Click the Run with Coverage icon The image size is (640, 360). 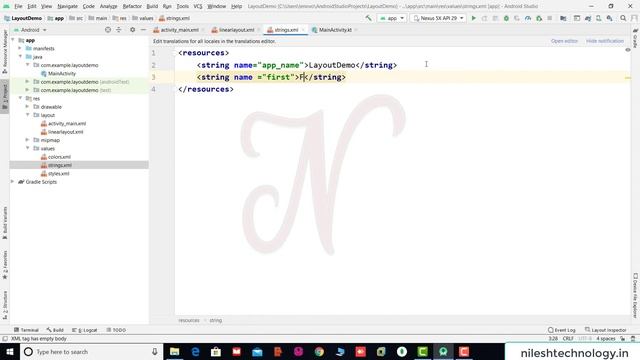(x=517, y=18)
